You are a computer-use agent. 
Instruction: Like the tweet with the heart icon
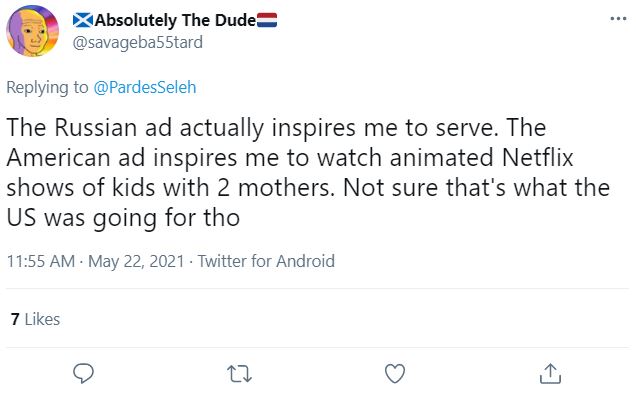(x=395, y=374)
